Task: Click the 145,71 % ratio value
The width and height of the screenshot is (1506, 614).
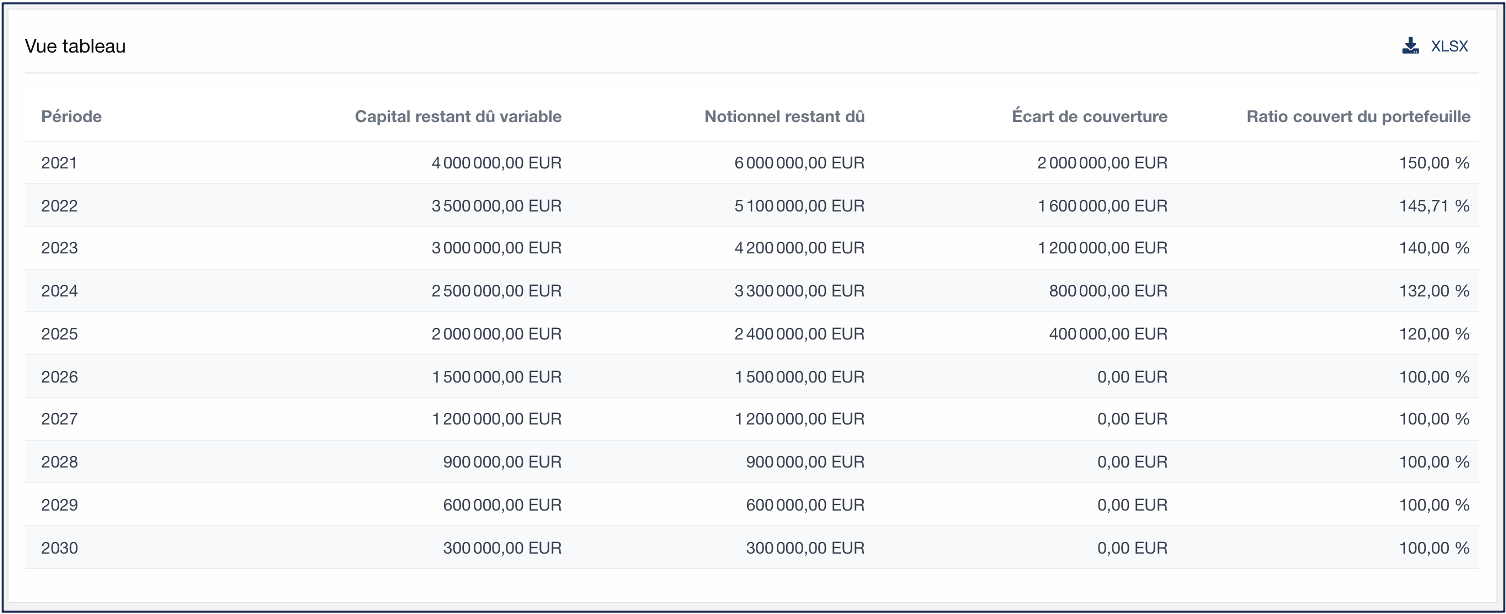Action: click(1434, 206)
